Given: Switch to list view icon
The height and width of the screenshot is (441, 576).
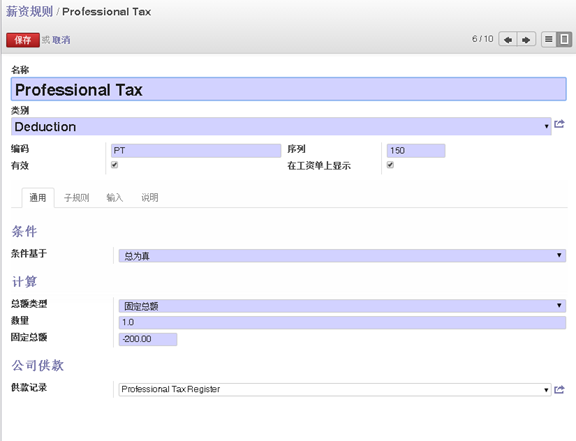Looking at the screenshot, I should [549, 39].
